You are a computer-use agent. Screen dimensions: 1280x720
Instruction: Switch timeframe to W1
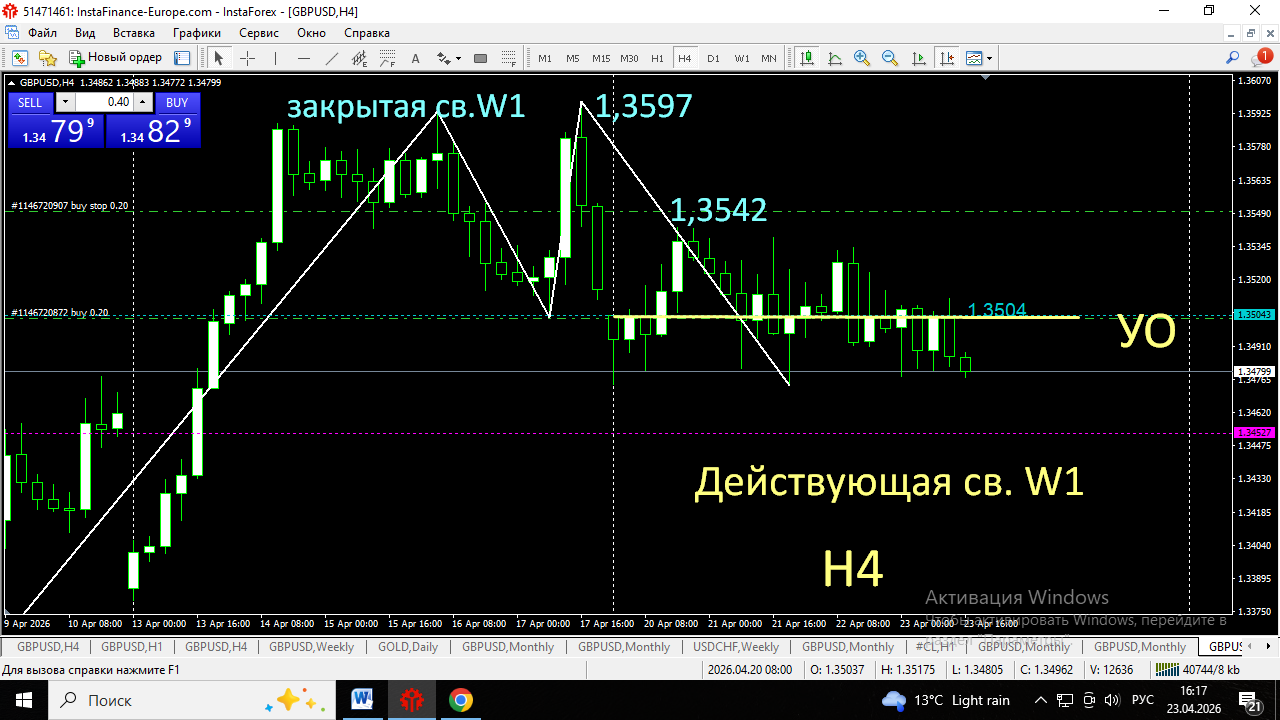coord(742,58)
